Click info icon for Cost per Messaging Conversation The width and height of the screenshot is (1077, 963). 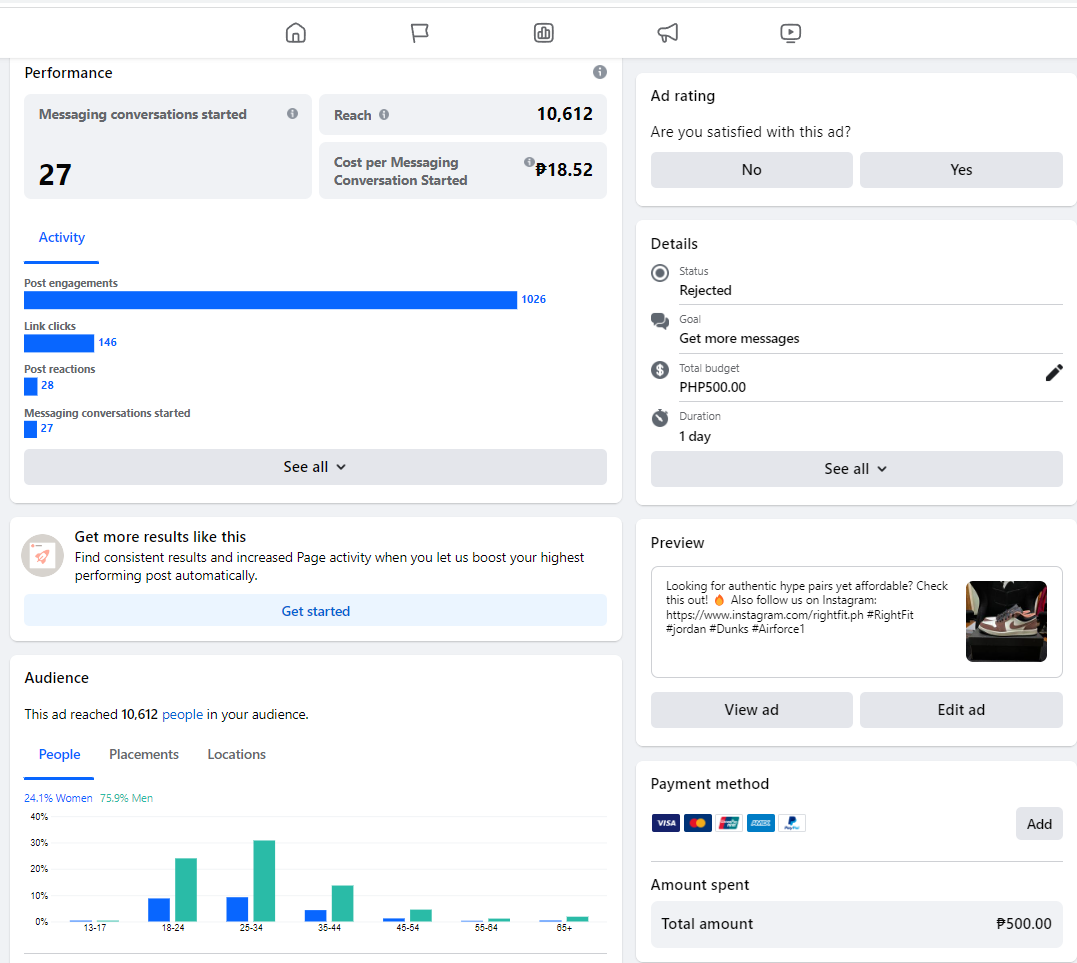pos(529,162)
